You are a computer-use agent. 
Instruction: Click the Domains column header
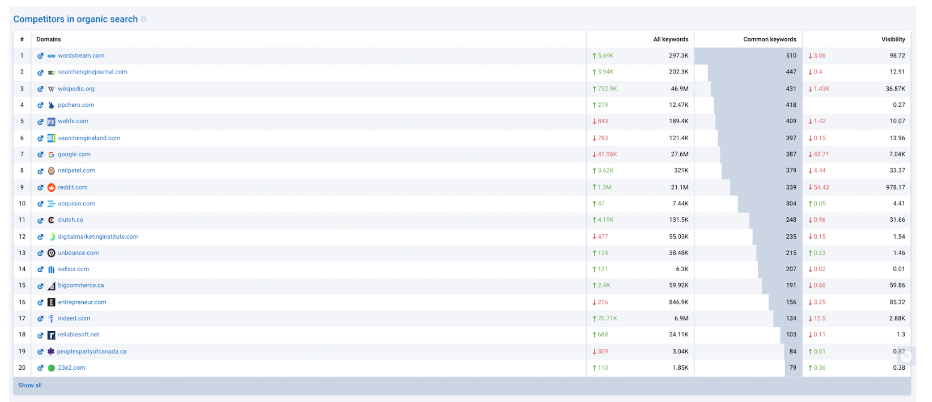point(48,39)
